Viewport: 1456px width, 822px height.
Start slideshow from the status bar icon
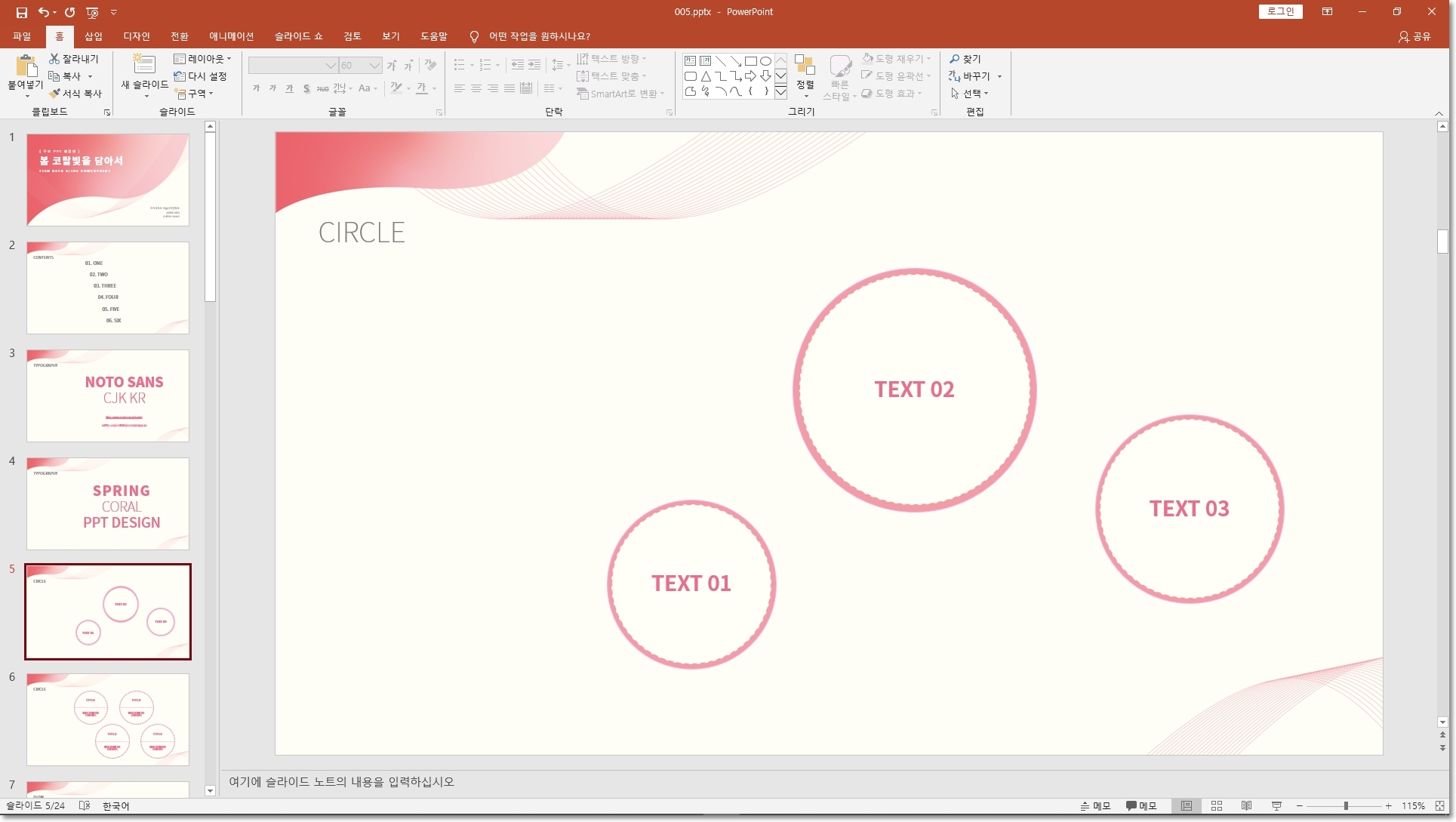1277,806
